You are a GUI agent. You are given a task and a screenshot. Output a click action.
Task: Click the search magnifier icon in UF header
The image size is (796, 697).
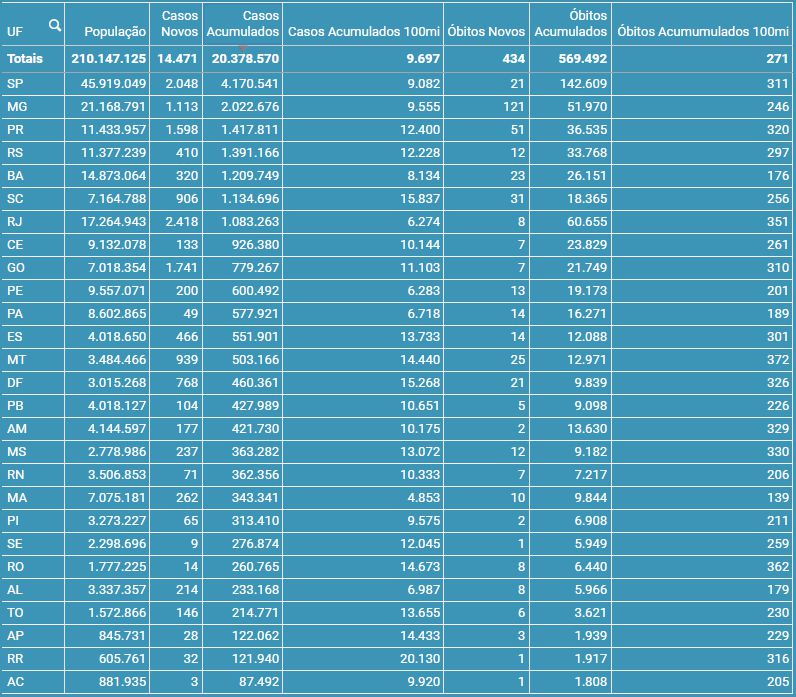point(55,25)
